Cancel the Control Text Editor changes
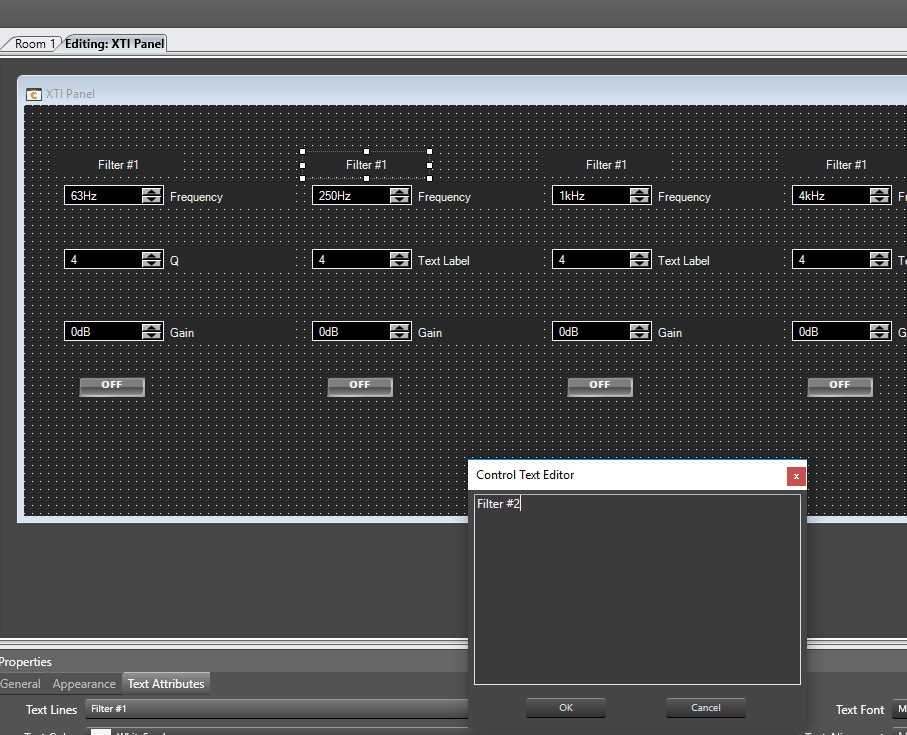This screenshot has width=907, height=735. (x=705, y=707)
